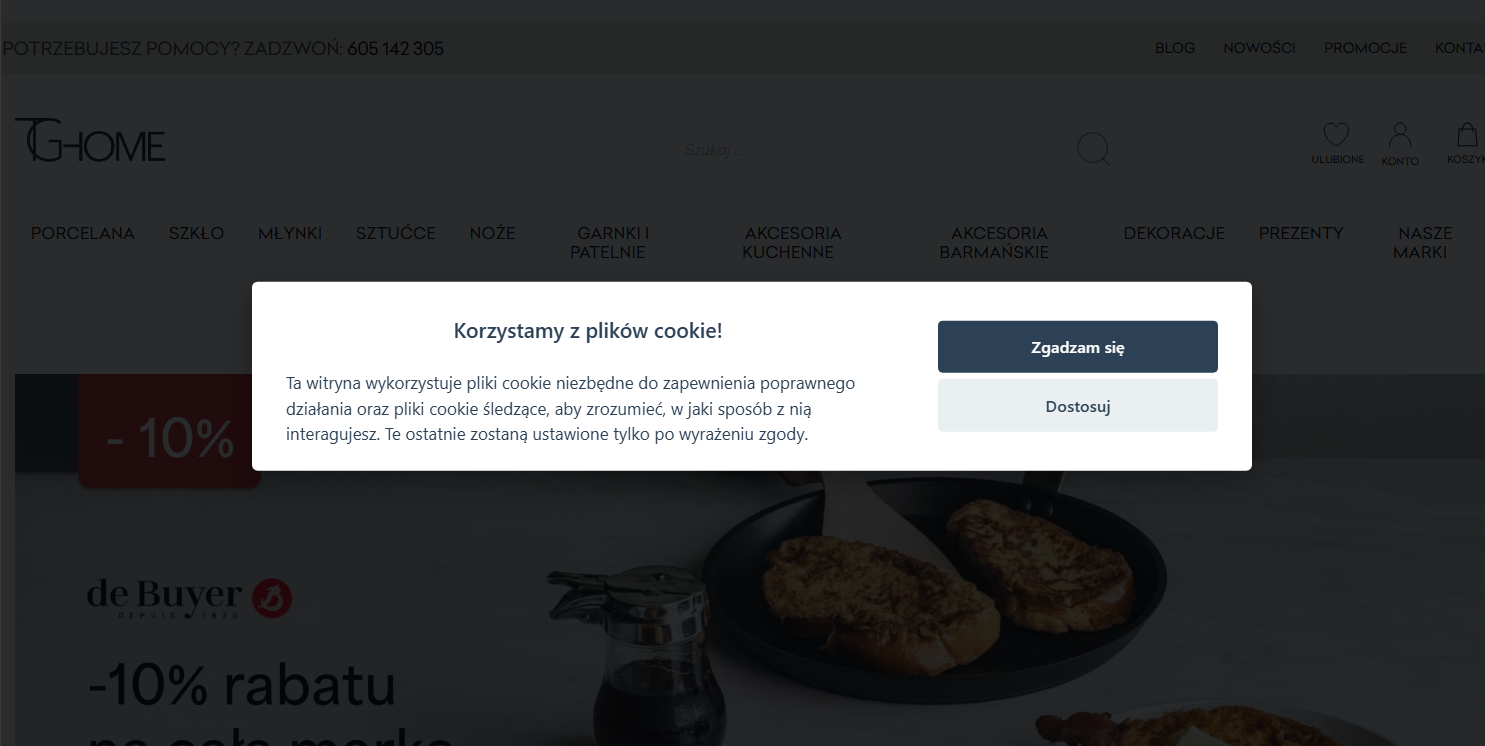Open the Promocje link
Image resolution: width=1485 pixels, height=746 pixels.
(x=1365, y=48)
